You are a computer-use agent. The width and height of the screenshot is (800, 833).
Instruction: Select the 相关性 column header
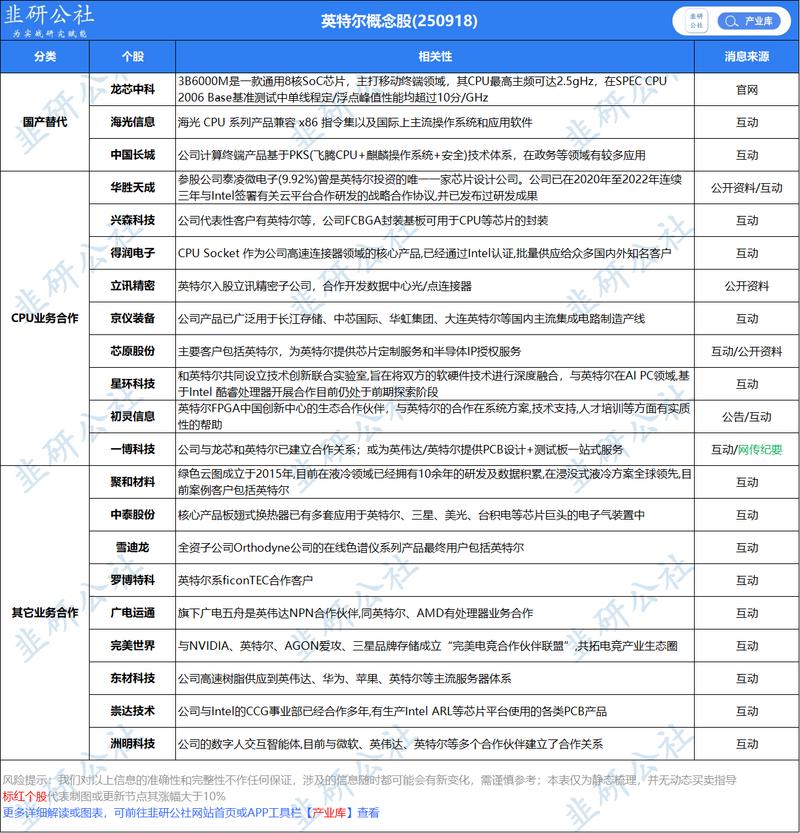(435, 57)
